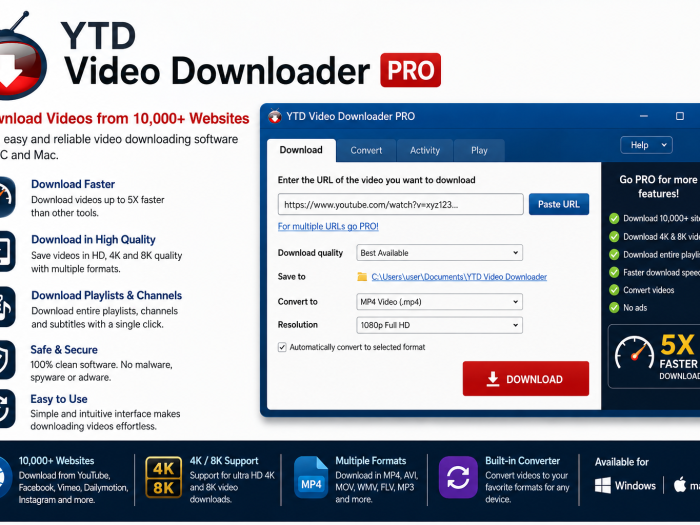700x525 pixels.
Task: Click the Built-in Converter heading
Action: pyautogui.click(x=522, y=461)
